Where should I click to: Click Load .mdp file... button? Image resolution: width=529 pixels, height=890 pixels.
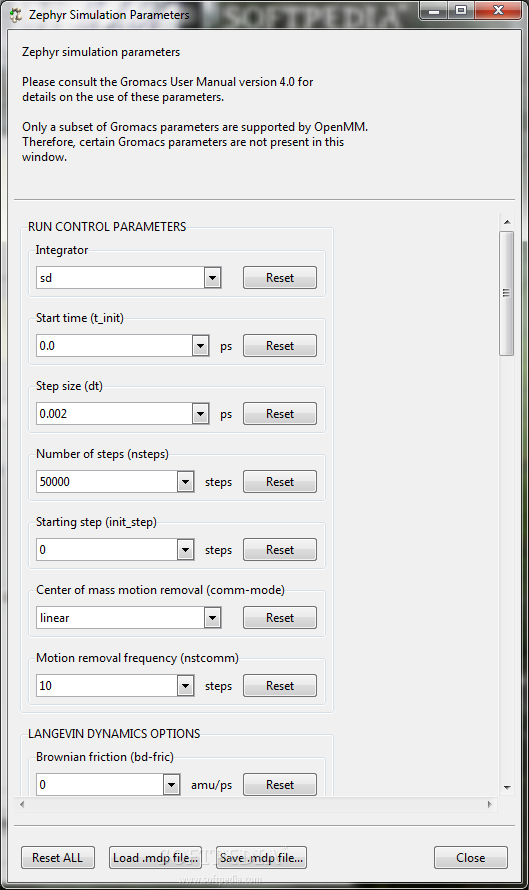click(x=155, y=858)
